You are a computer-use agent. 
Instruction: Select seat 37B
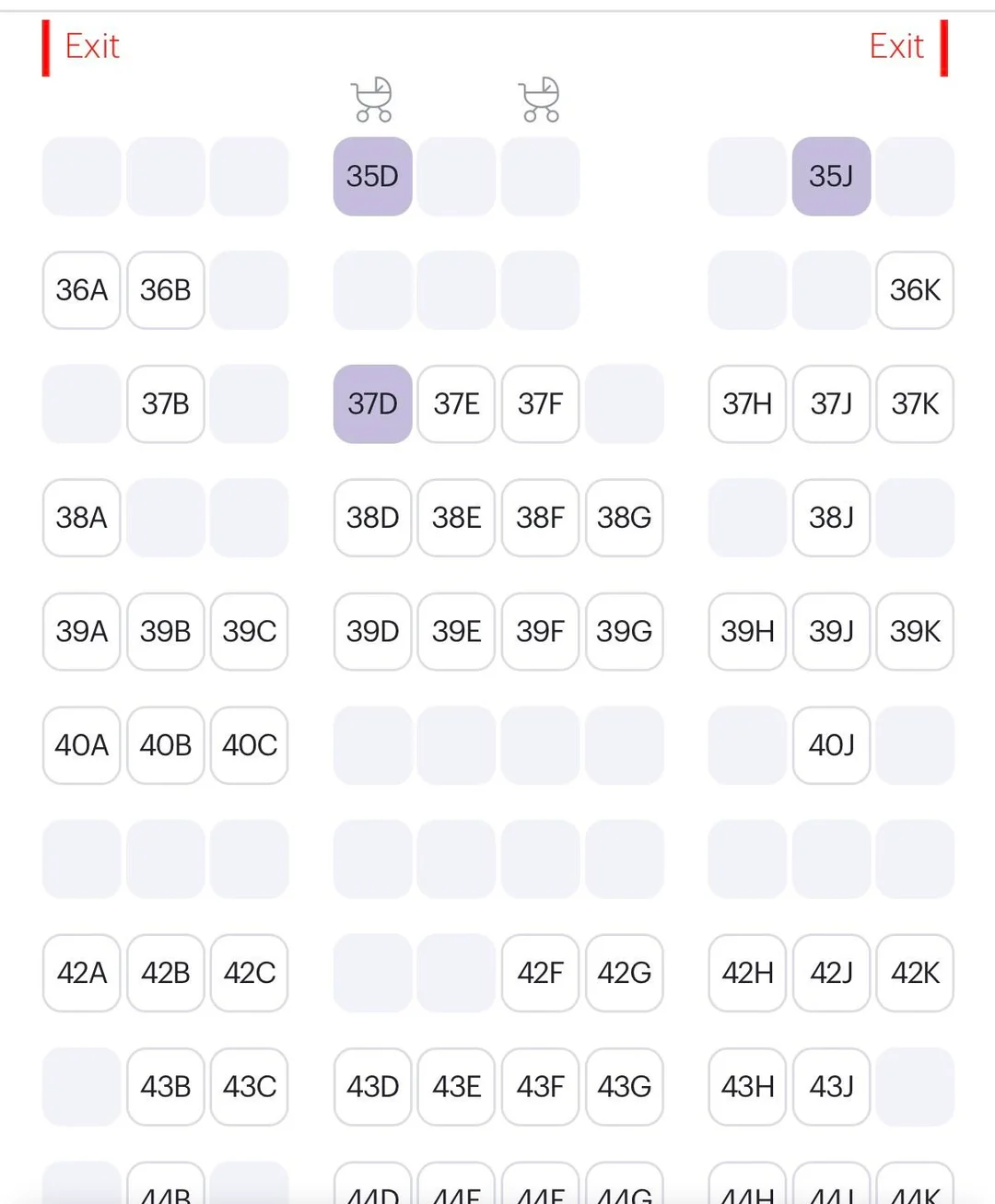point(166,403)
